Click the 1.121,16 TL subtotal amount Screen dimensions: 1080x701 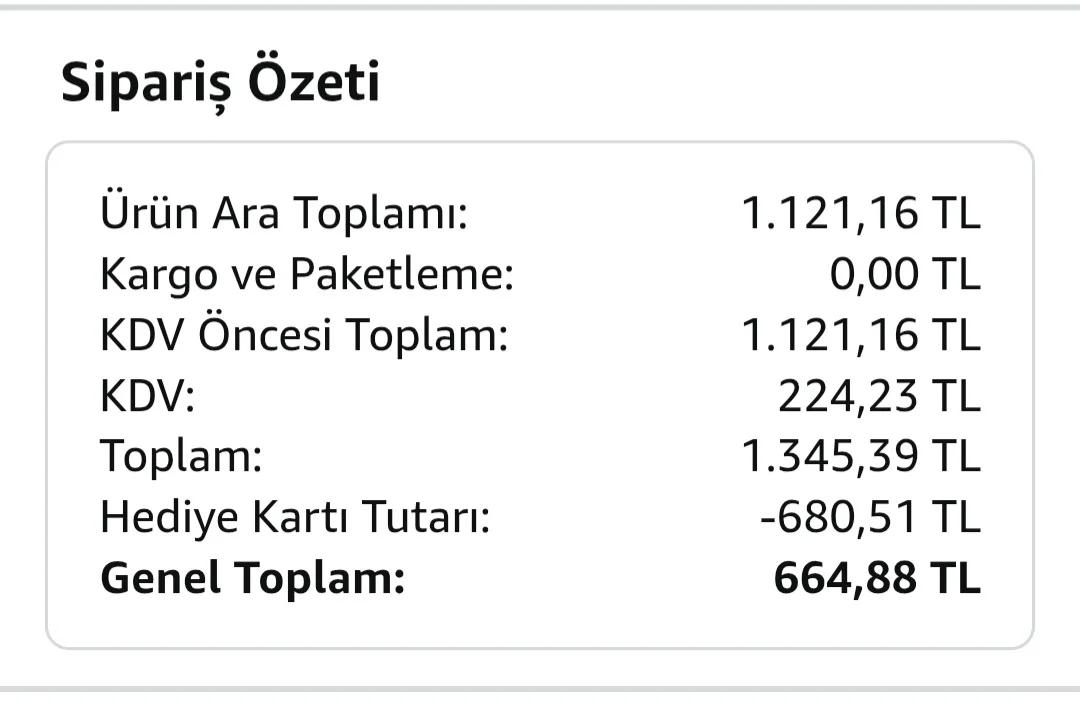860,213
